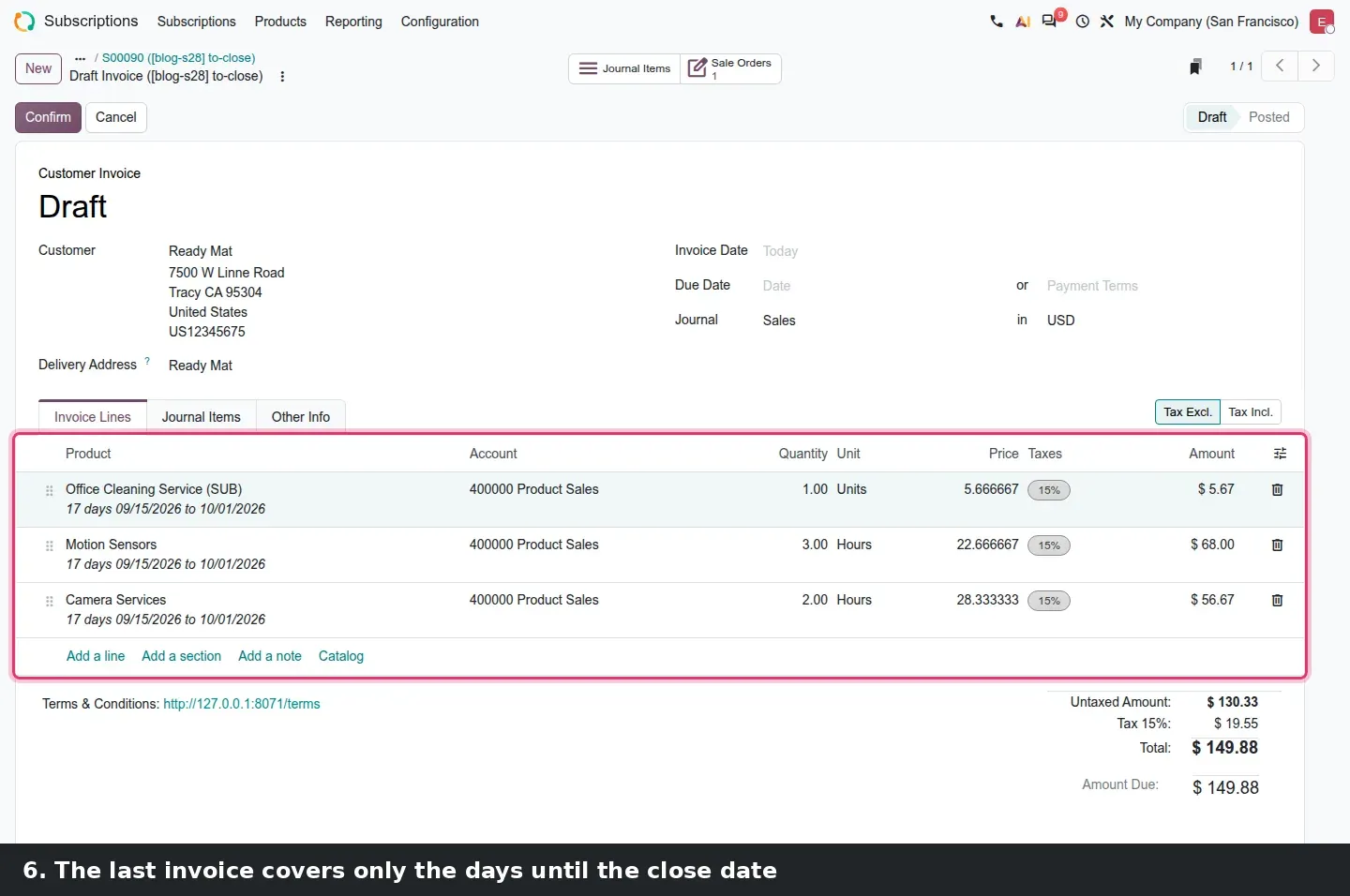This screenshot has height=896, width=1350.
Task: Switch to the Journal Items tab
Action: 202,417
